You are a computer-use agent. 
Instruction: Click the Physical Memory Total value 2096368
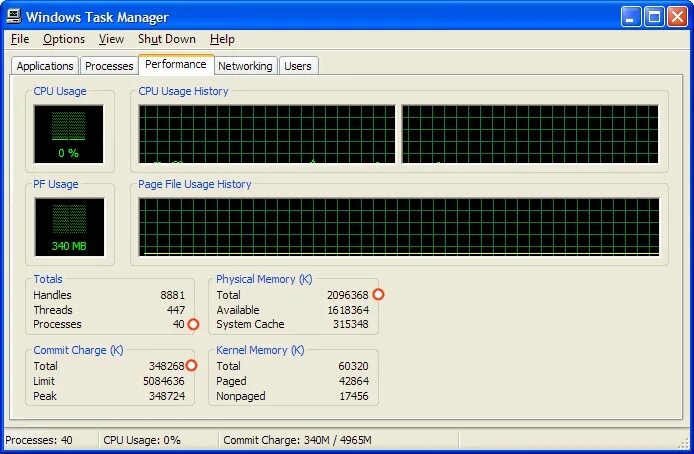click(347, 295)
